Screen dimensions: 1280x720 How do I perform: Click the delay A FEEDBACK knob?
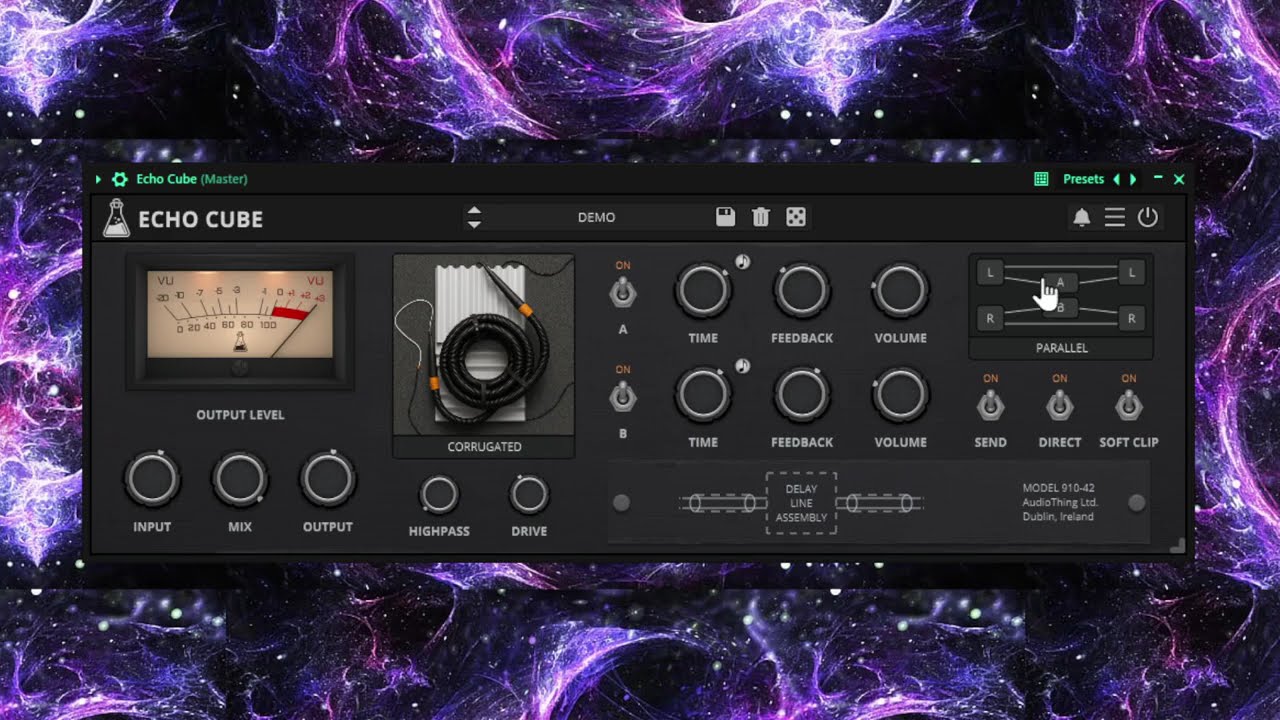802,291
